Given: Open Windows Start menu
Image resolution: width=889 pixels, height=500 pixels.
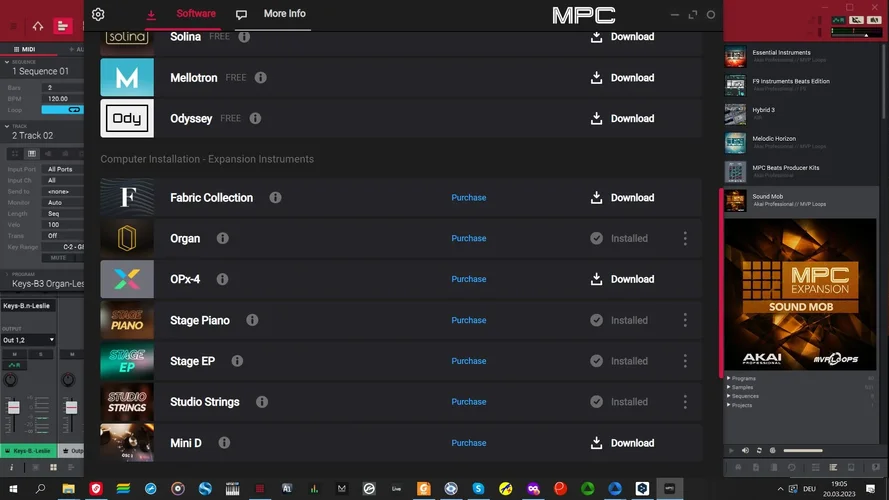Looking at the screenshot, I should click(13, 489).
